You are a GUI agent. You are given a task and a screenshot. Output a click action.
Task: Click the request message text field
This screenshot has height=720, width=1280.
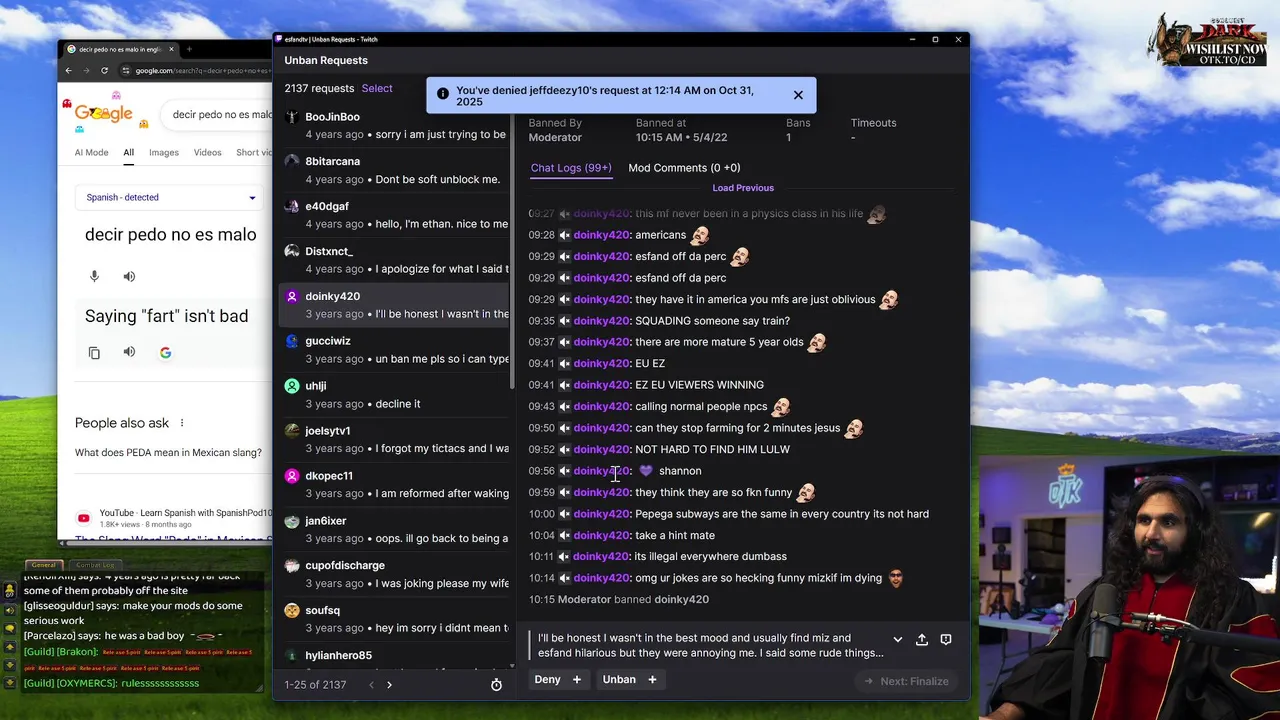point(710,646)
